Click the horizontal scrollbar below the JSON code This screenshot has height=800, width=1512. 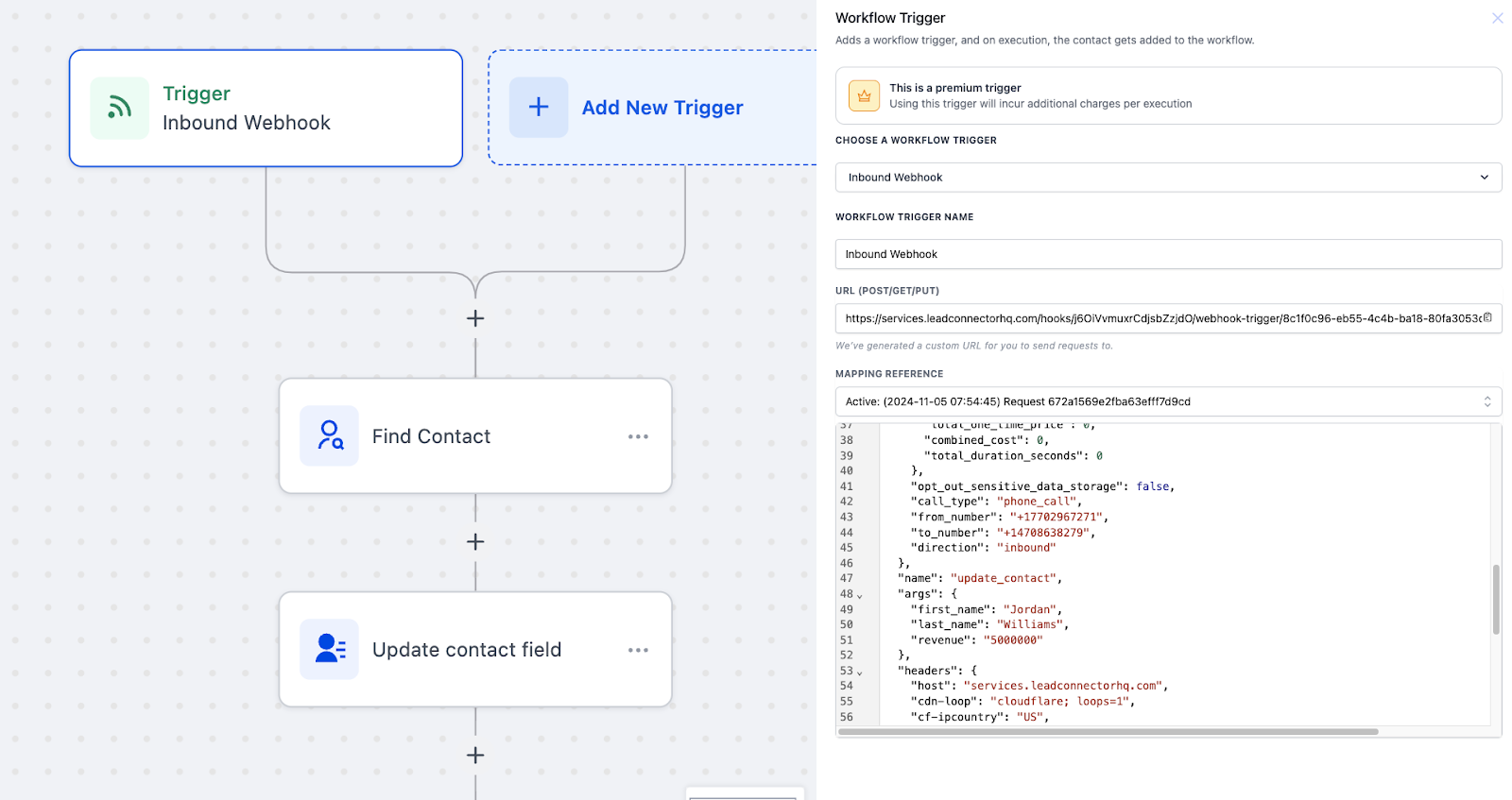1108,731
